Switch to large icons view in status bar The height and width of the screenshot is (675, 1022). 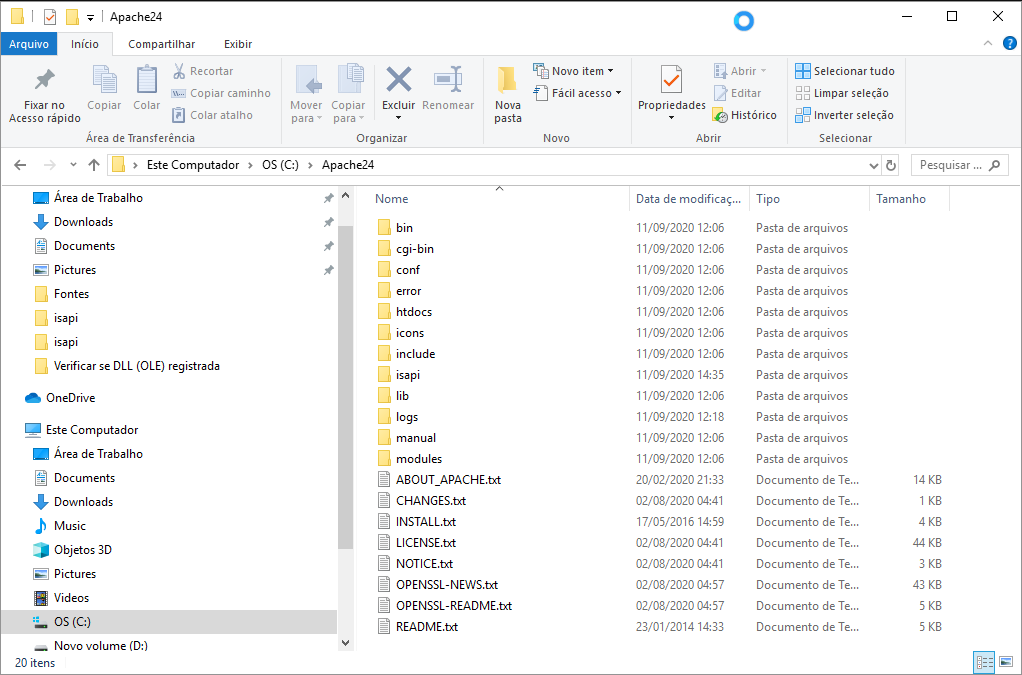1005,663
